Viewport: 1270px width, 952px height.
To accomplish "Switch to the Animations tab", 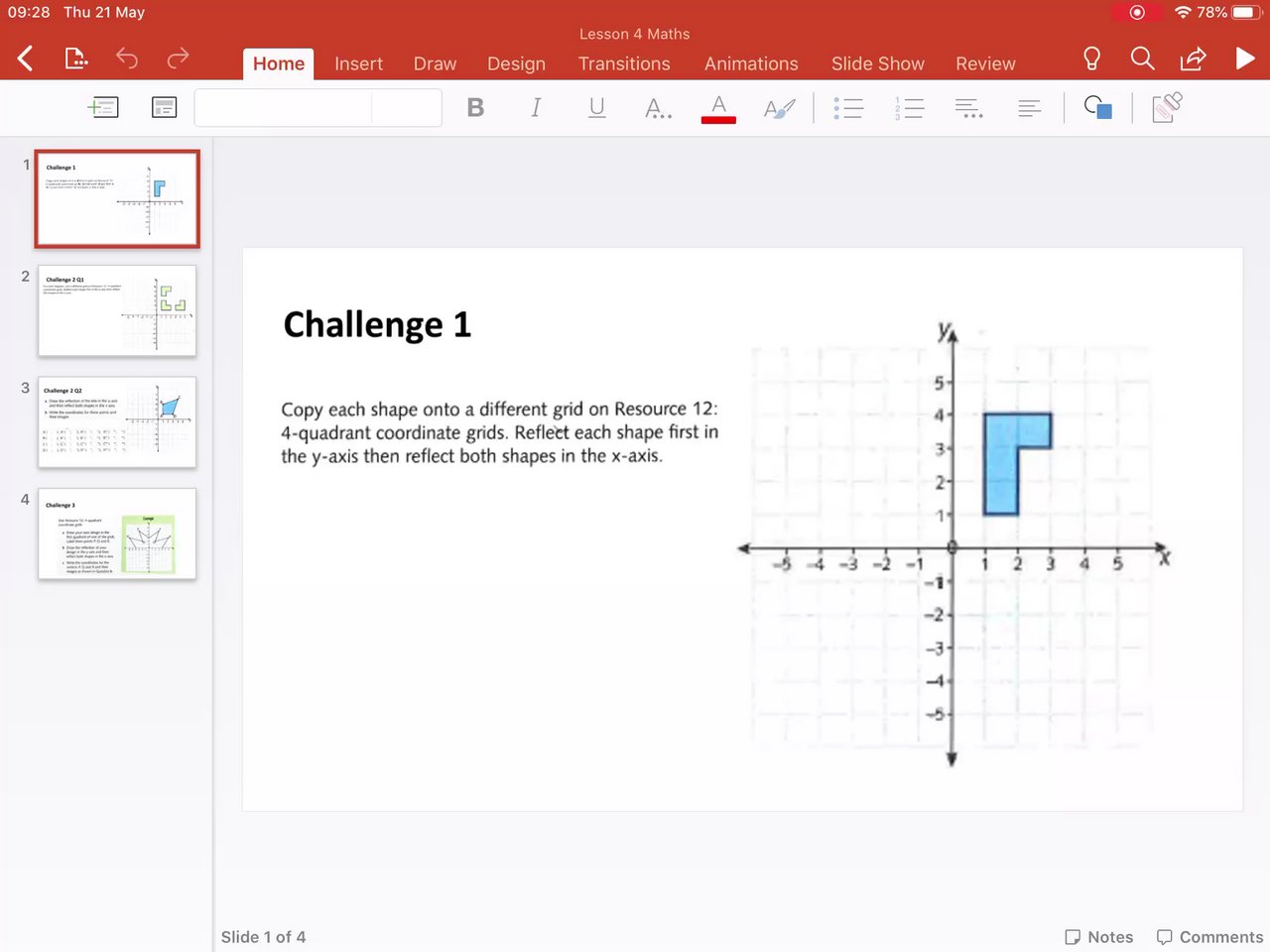I will (x=751, y=63).
